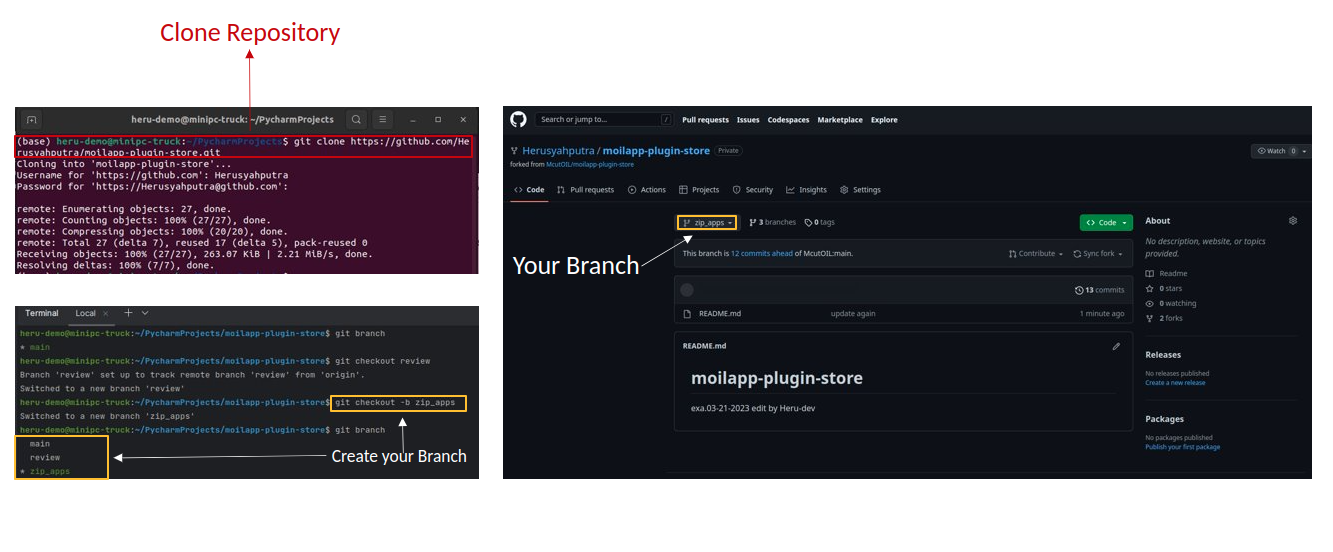Switch to the repository Security tab
This screenshot has height=552, width=1333.
click(x=753, y=190)
